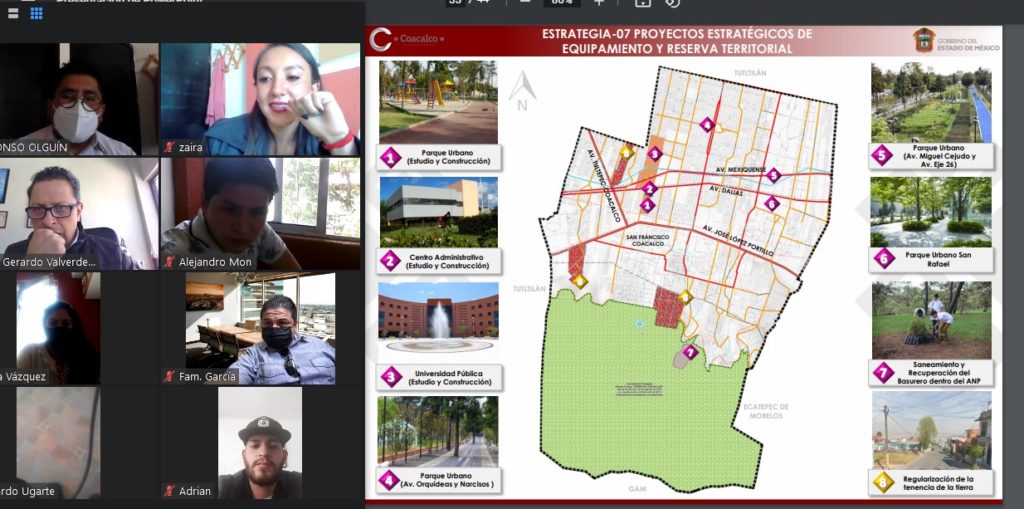Click Fam. García's muted microphone icon
The width and height of the screenshot is (1024, 509).
click(x=170, y=377)
